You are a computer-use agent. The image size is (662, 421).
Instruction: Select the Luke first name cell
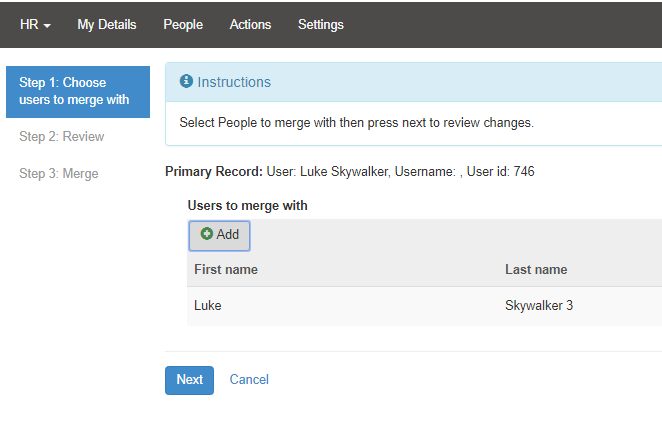pyautogui.click(x=208, y=306)
